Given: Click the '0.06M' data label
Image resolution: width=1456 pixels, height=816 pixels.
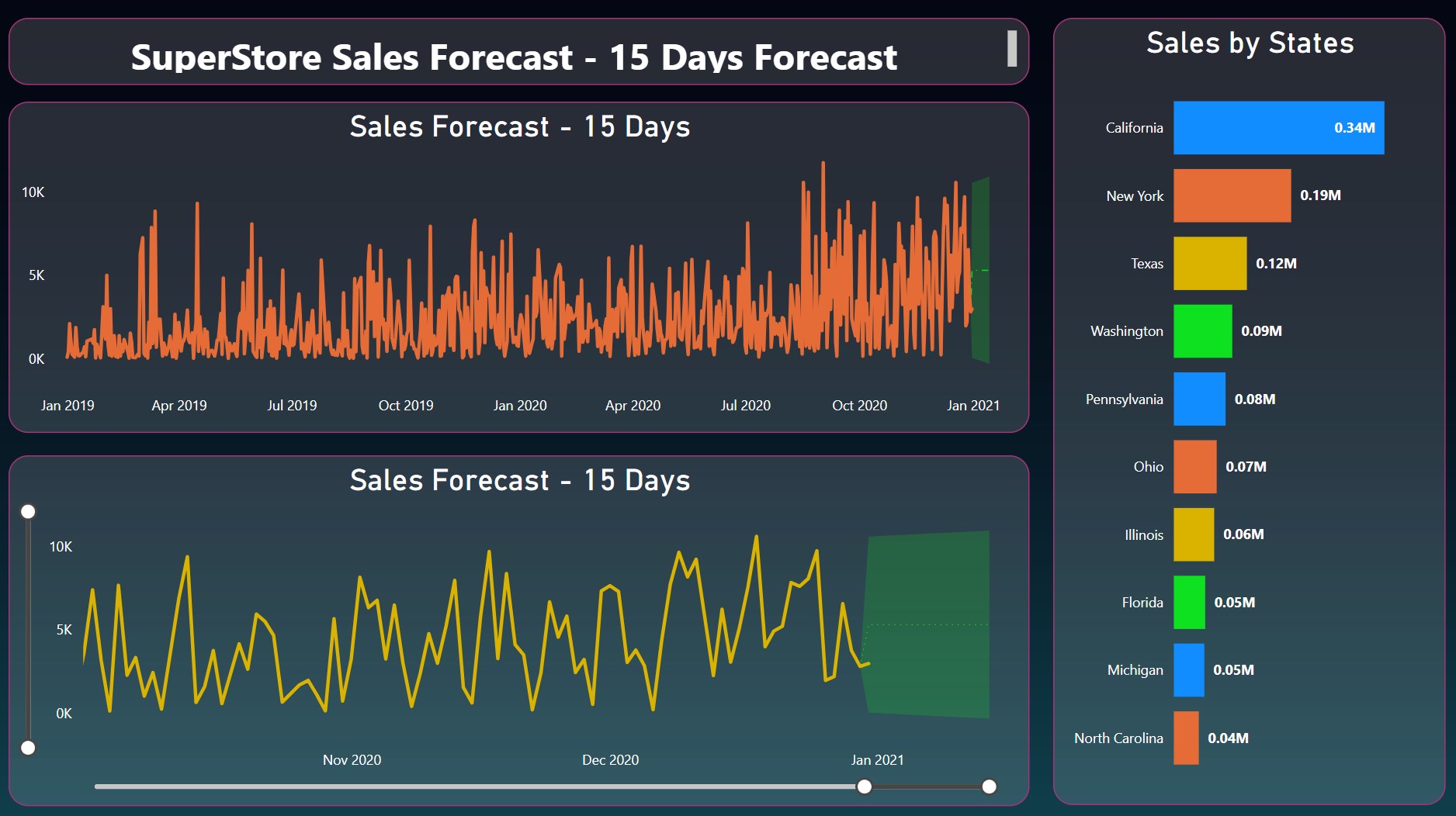Looking at the screenshot, I should click(1243, 534).
